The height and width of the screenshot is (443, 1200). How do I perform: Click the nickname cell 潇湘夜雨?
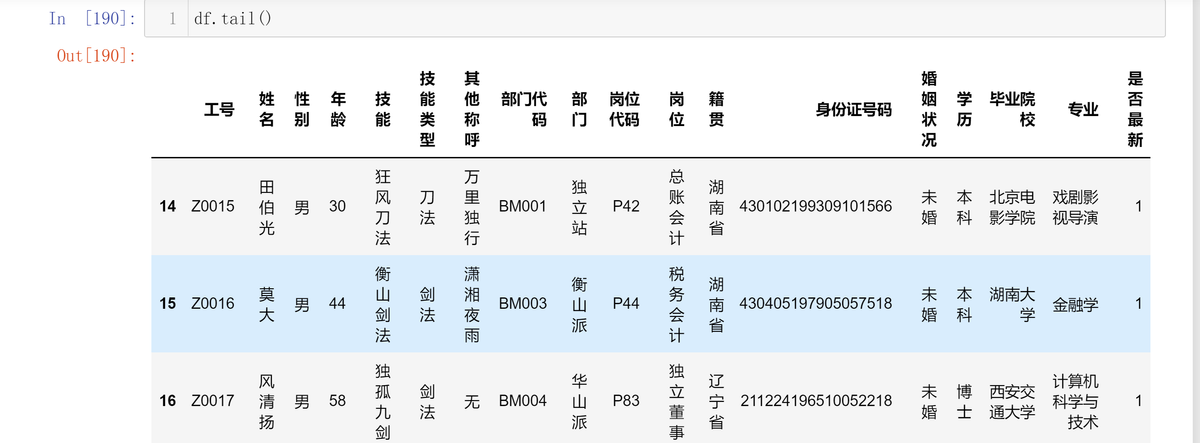point(472,303)
